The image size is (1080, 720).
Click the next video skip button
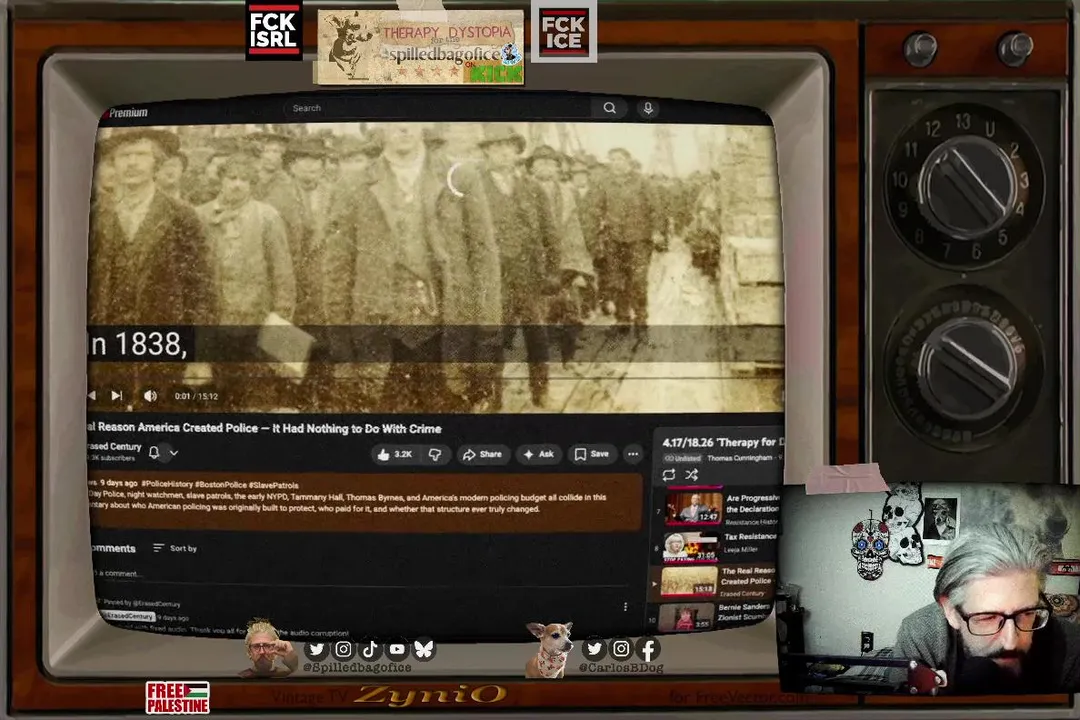click(117, 395)
